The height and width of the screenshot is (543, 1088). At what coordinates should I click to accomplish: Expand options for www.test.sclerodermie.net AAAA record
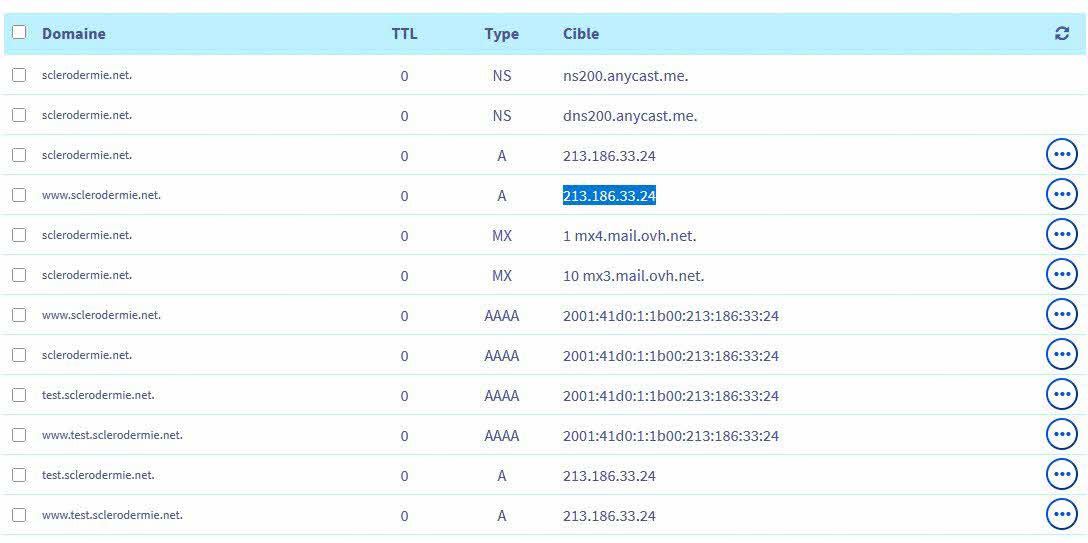point(1061,435)
